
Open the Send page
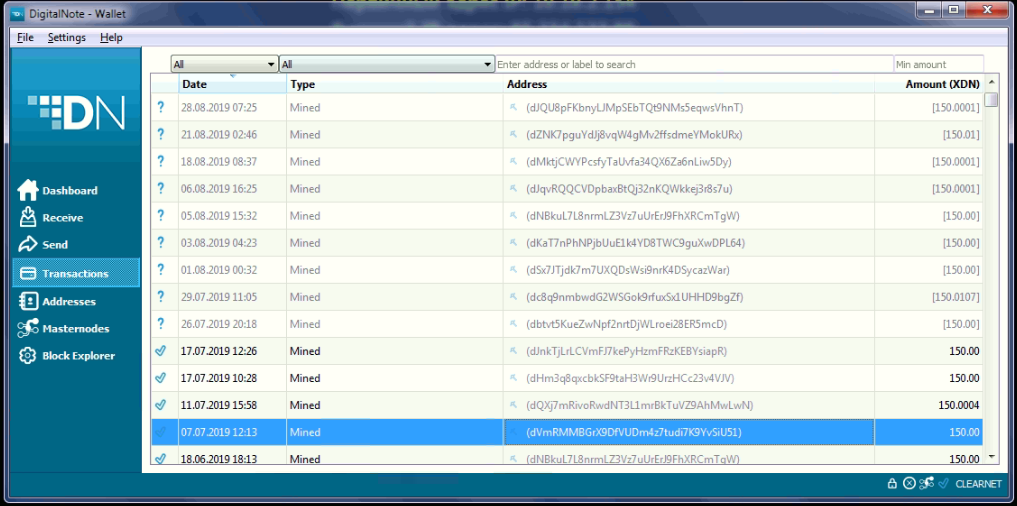point(43,245)
